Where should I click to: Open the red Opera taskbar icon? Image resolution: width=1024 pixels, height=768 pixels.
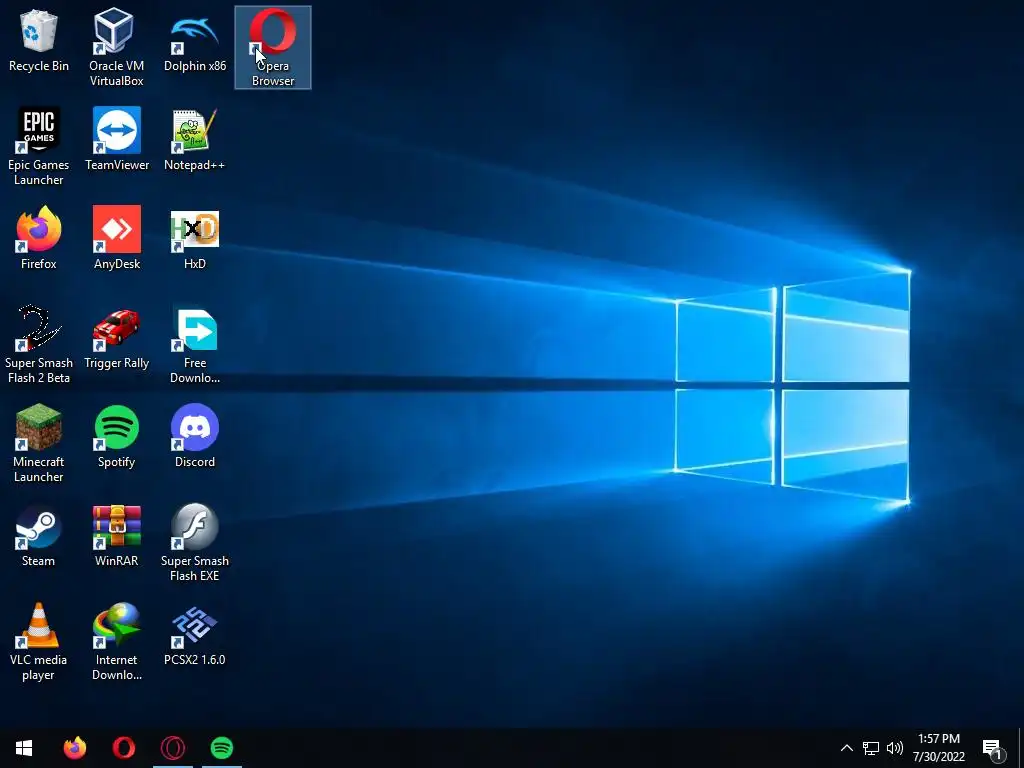(123, 748)
